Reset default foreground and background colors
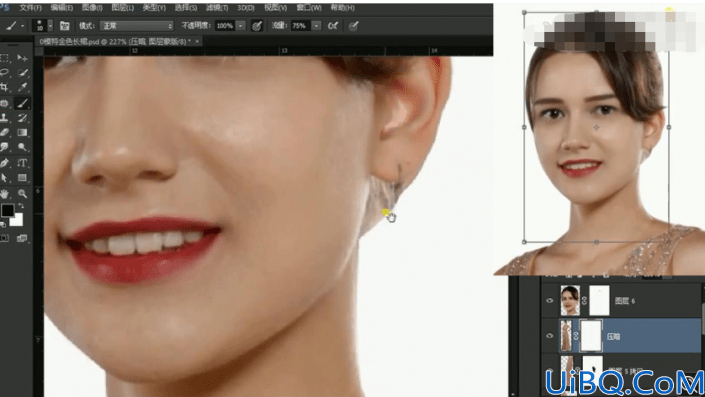Image resolution: width=705 pixels, height=397 pixels. coord(3,224)
